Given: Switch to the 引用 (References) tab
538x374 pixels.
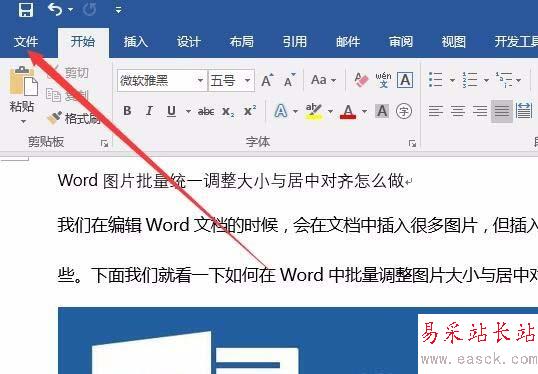Looking at the screenshot, I should pyautogui.click(x=295, y=42).
